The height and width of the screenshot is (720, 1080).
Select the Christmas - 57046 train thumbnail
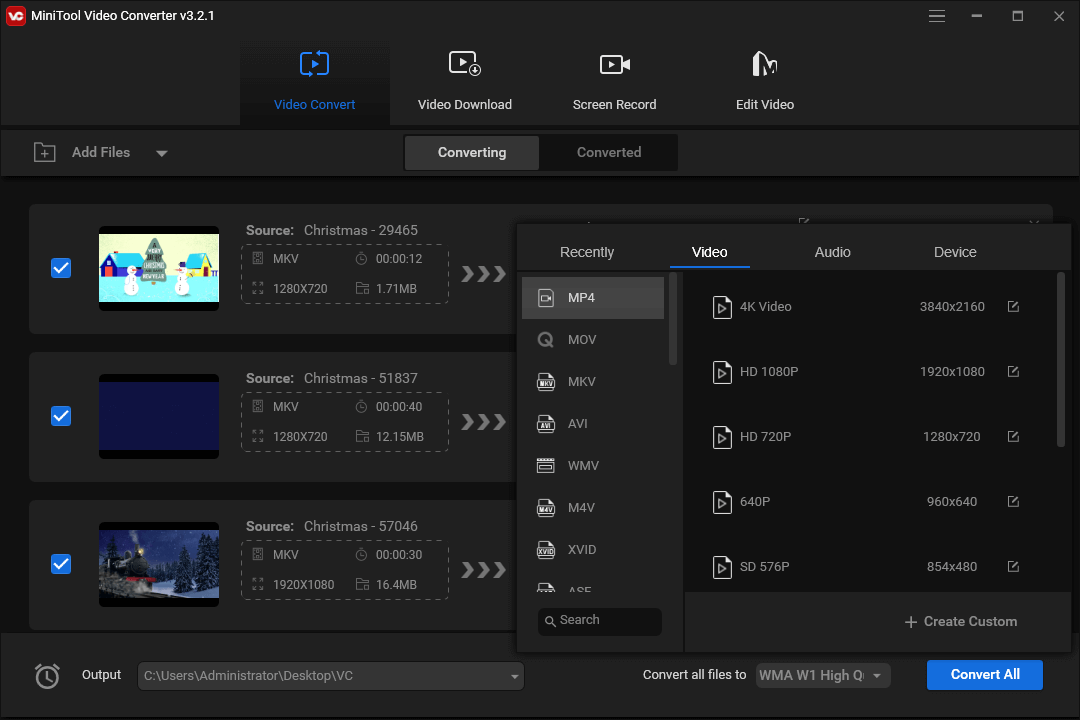(159, 564)
